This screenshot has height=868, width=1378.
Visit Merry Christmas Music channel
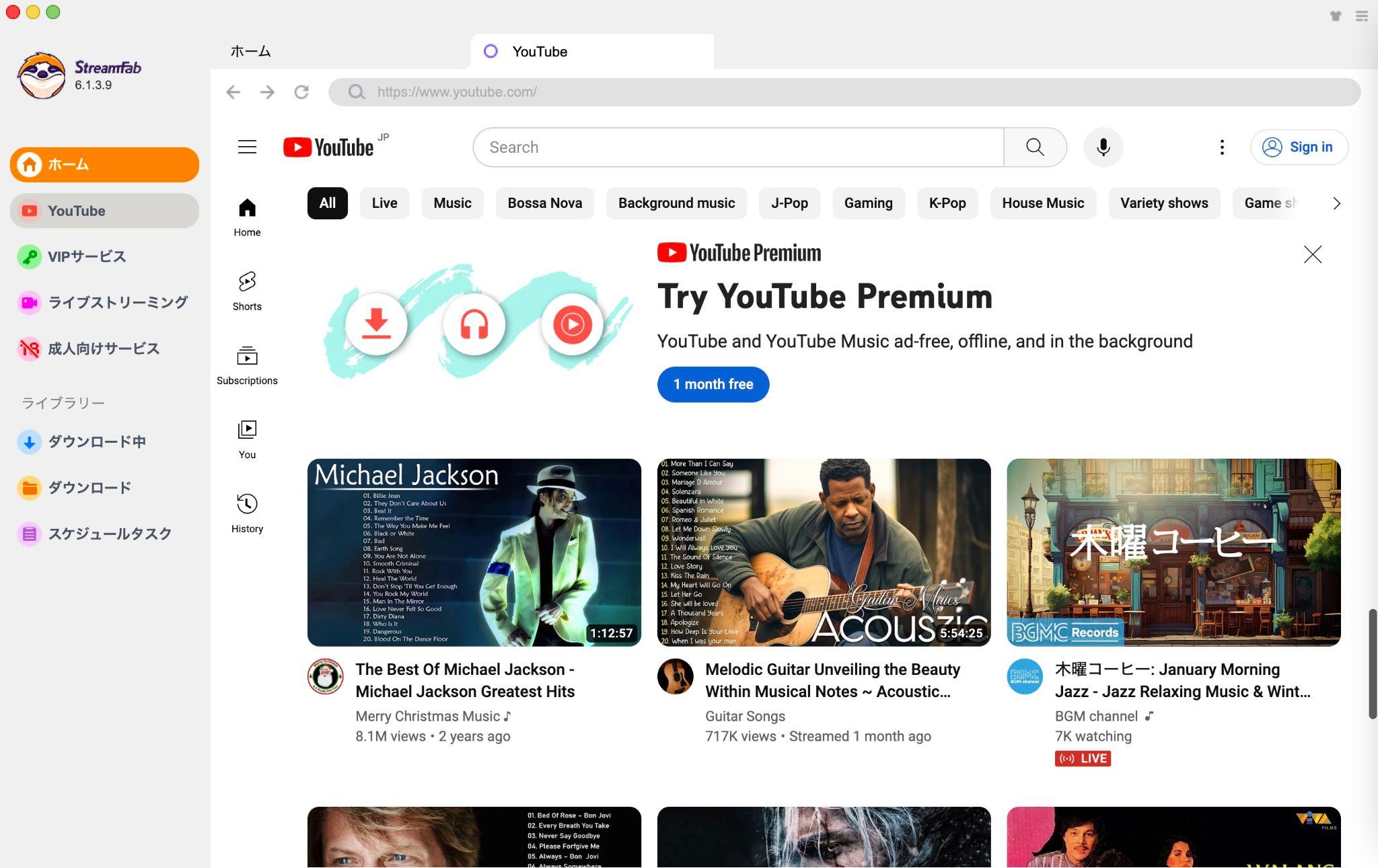[x=433, y=717]
